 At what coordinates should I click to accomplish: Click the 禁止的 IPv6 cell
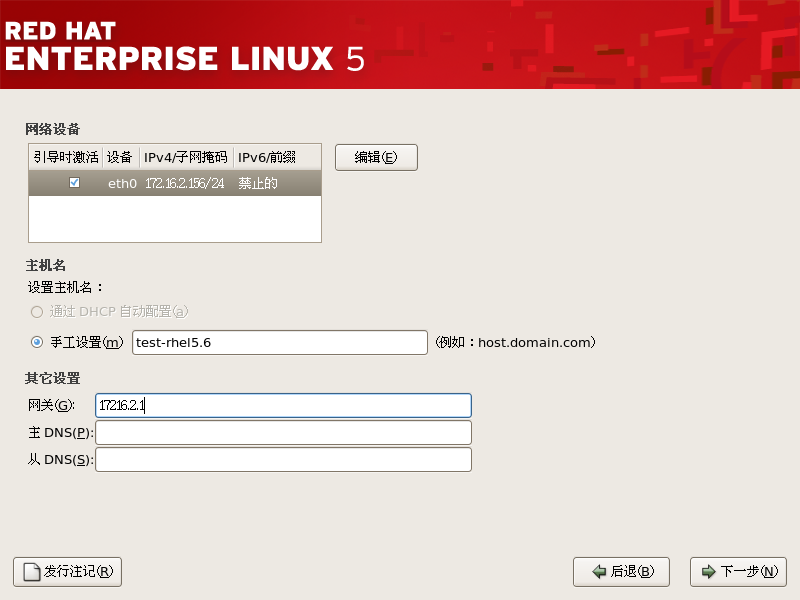[258, 183]
